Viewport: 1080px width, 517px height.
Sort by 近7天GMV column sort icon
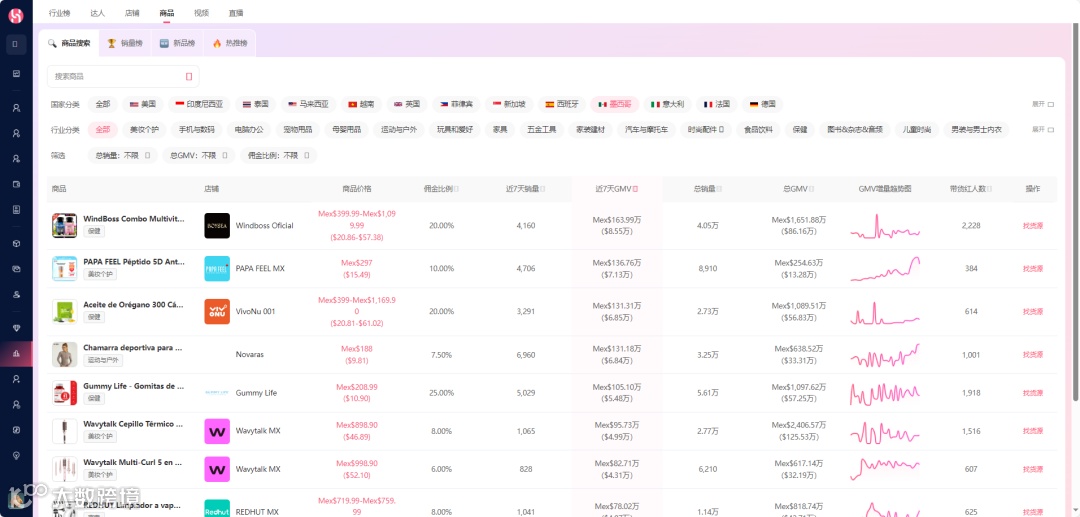(x=635, y=189)
